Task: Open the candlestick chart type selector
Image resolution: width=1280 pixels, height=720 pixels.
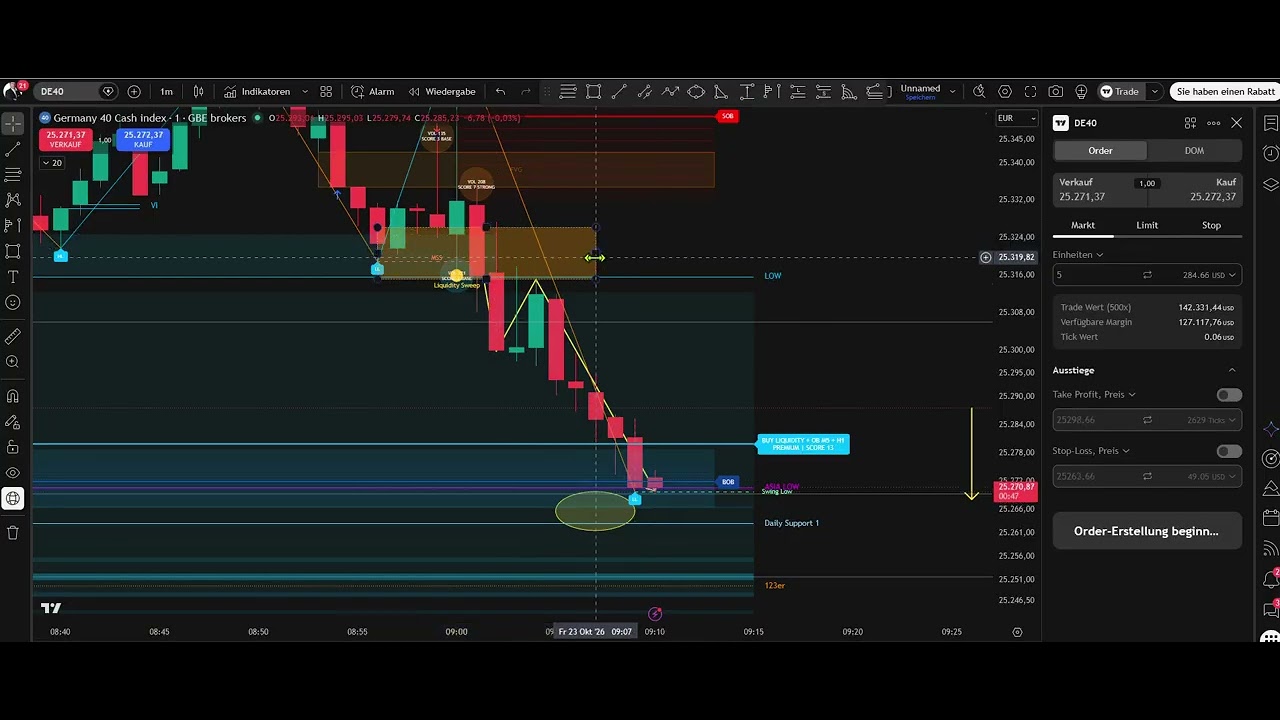Action: point(198,91)
